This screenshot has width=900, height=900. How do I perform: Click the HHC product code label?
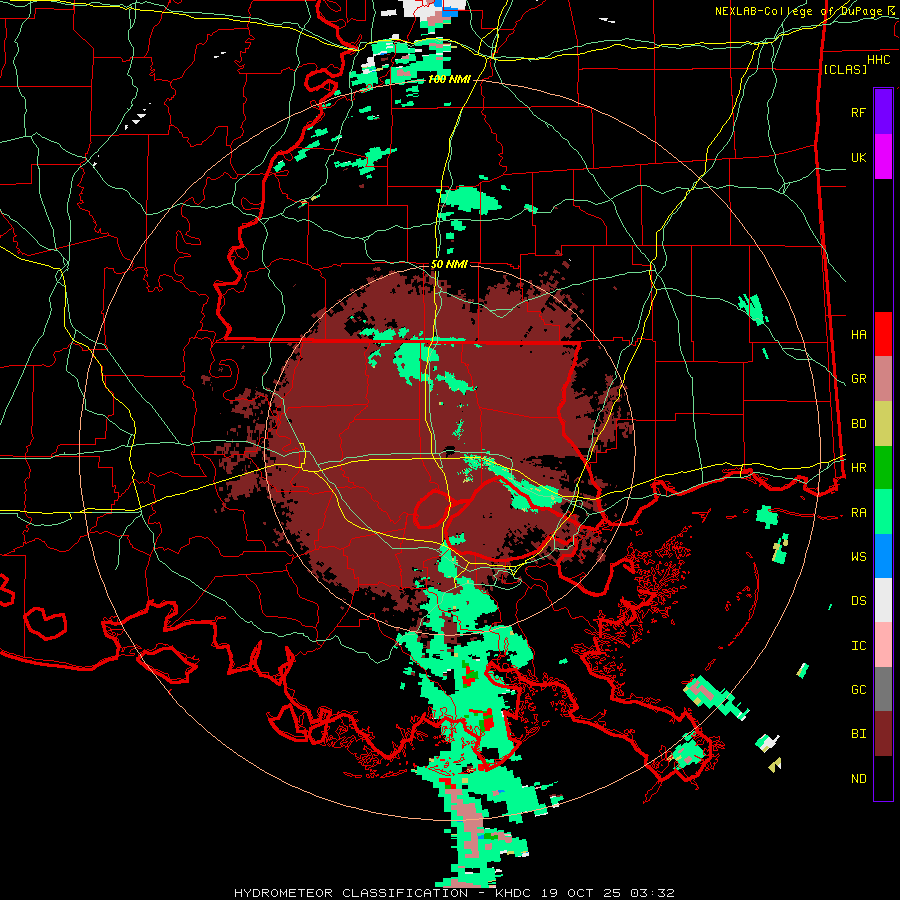(x=879, y=59)
